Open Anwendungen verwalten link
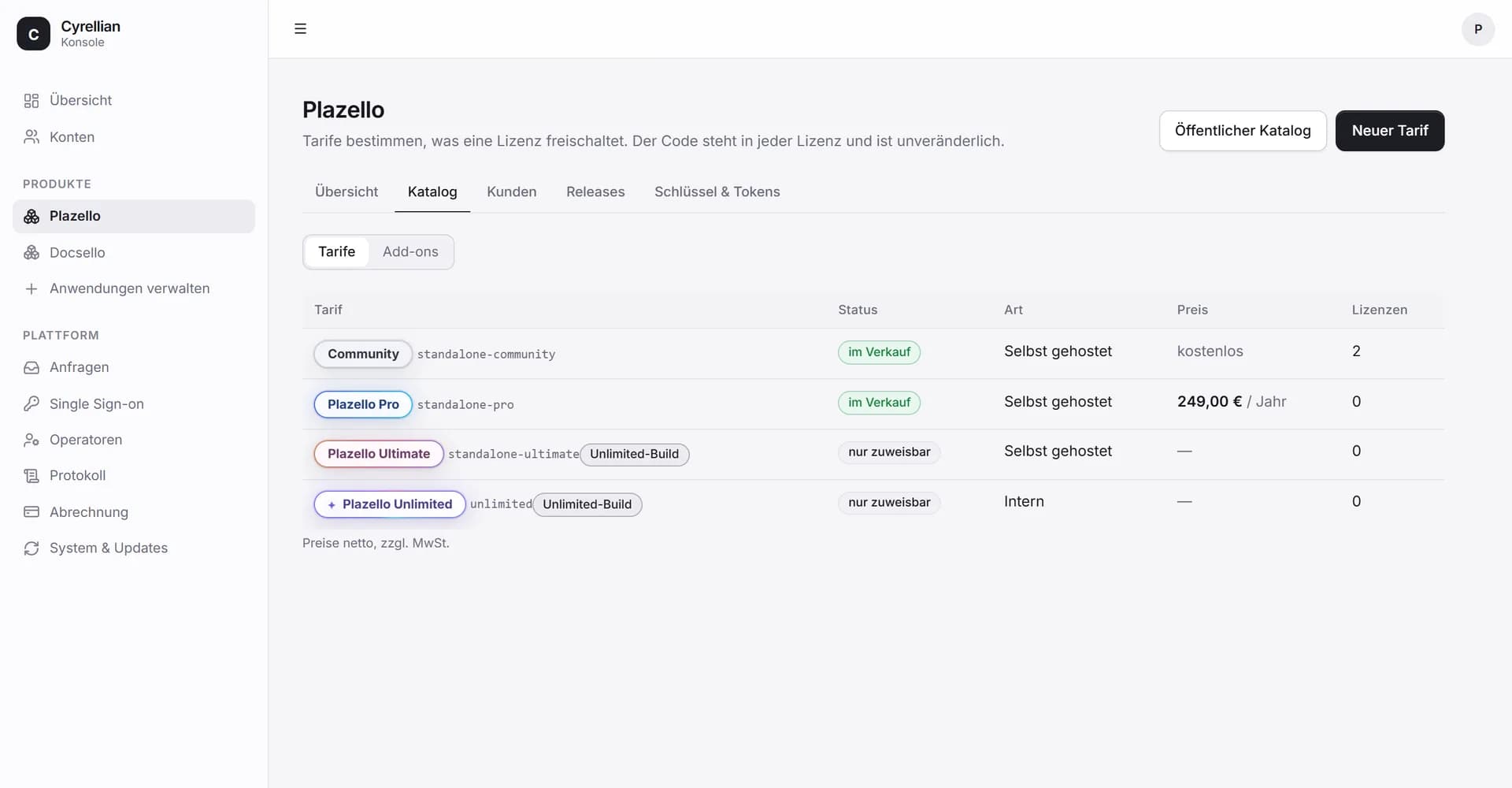The width and height of the screenshot is (1512, 788). pyautogui.click(x=134, y=288)
